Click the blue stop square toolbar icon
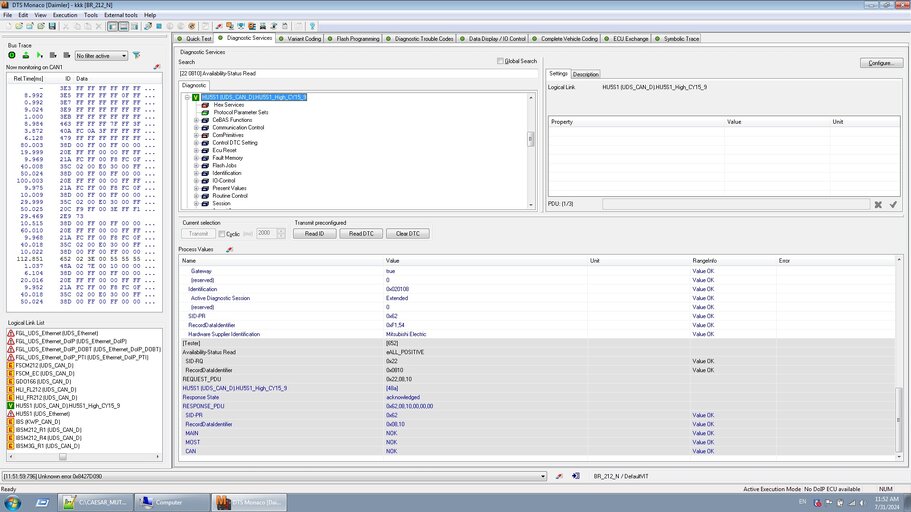This screenshot has width=911, height=512. [x=159, y=26]
